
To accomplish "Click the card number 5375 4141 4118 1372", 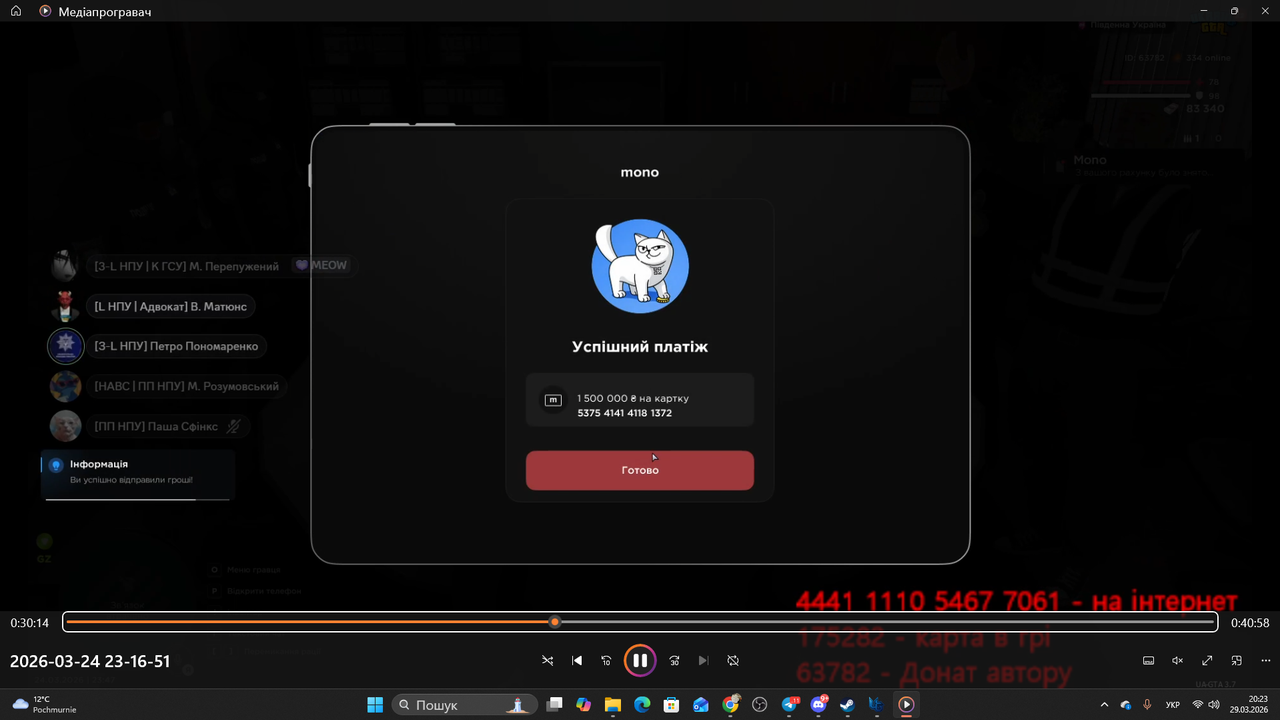I will 625,413.
